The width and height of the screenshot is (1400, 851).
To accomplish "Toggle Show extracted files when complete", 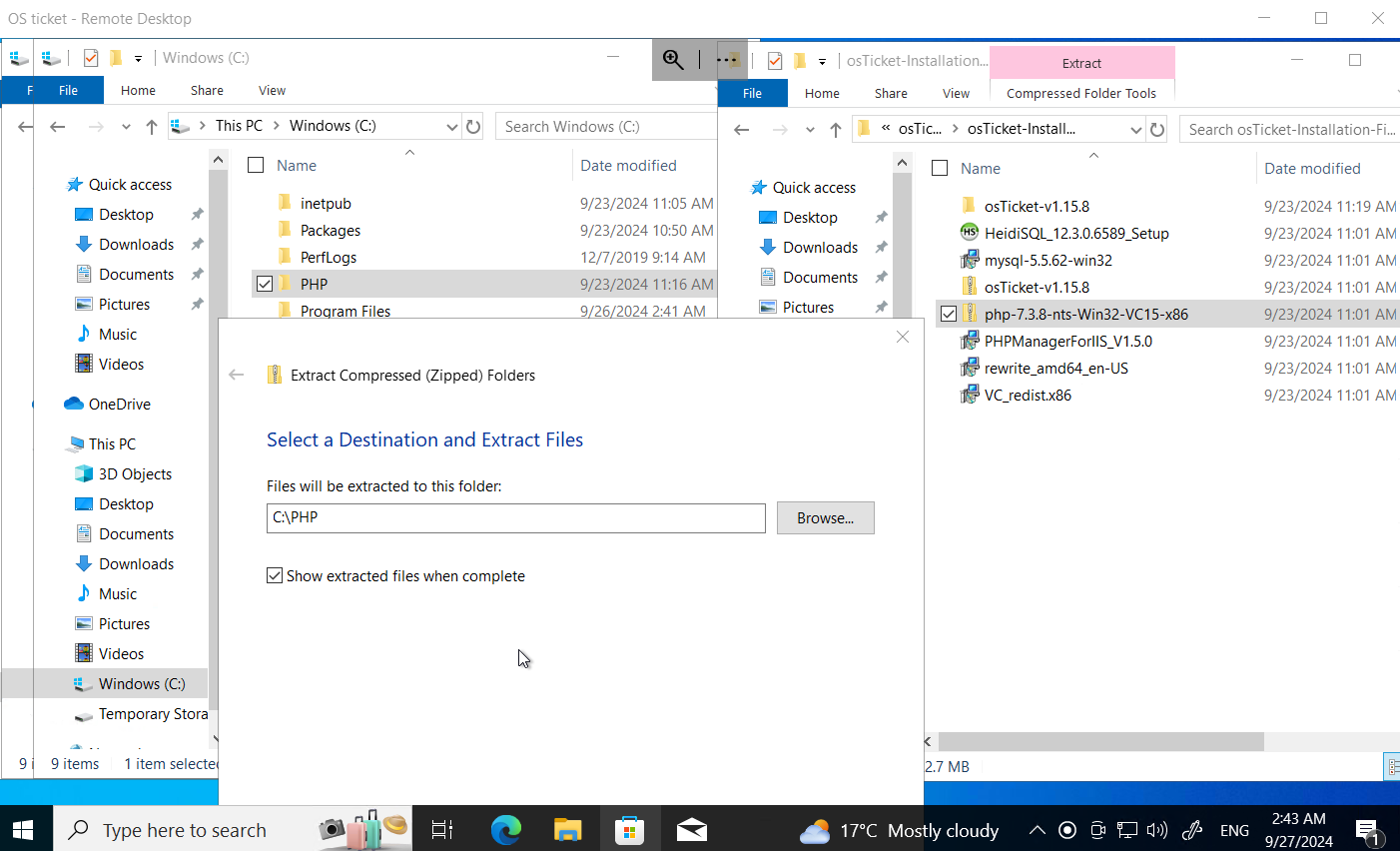I will (x=275, y=575).
